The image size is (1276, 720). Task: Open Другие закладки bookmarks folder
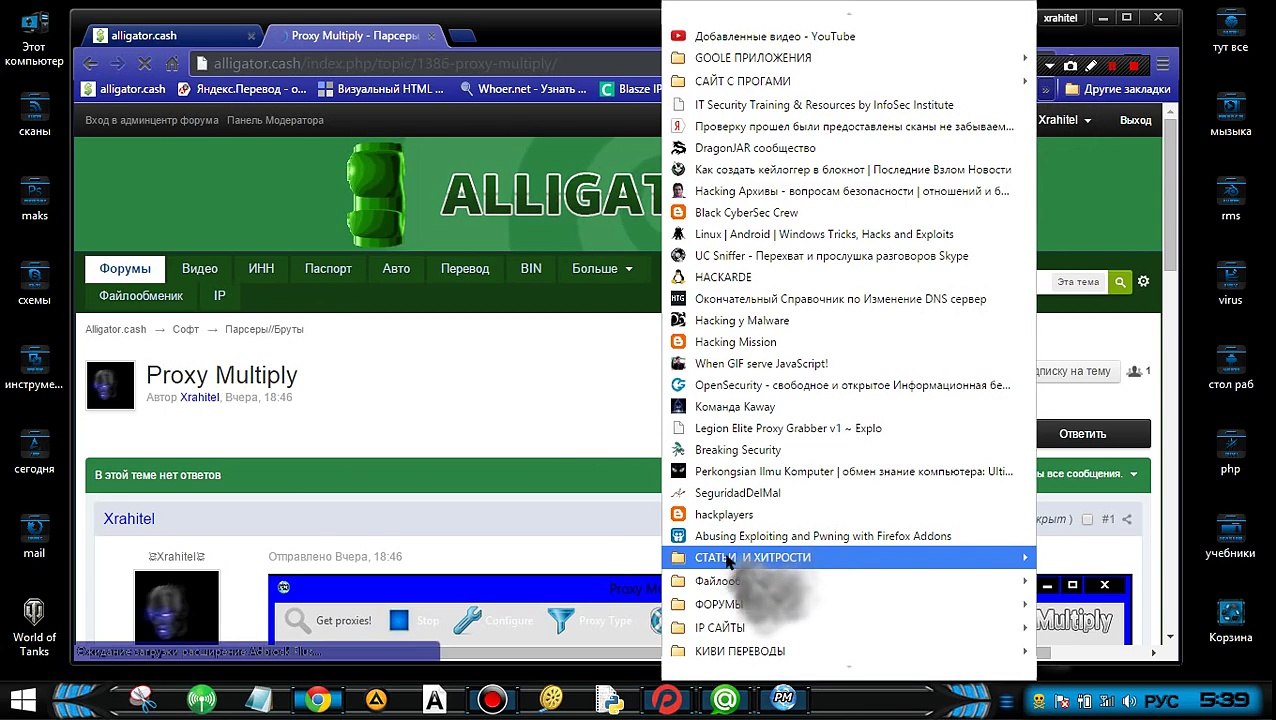tap(1118, 89)
